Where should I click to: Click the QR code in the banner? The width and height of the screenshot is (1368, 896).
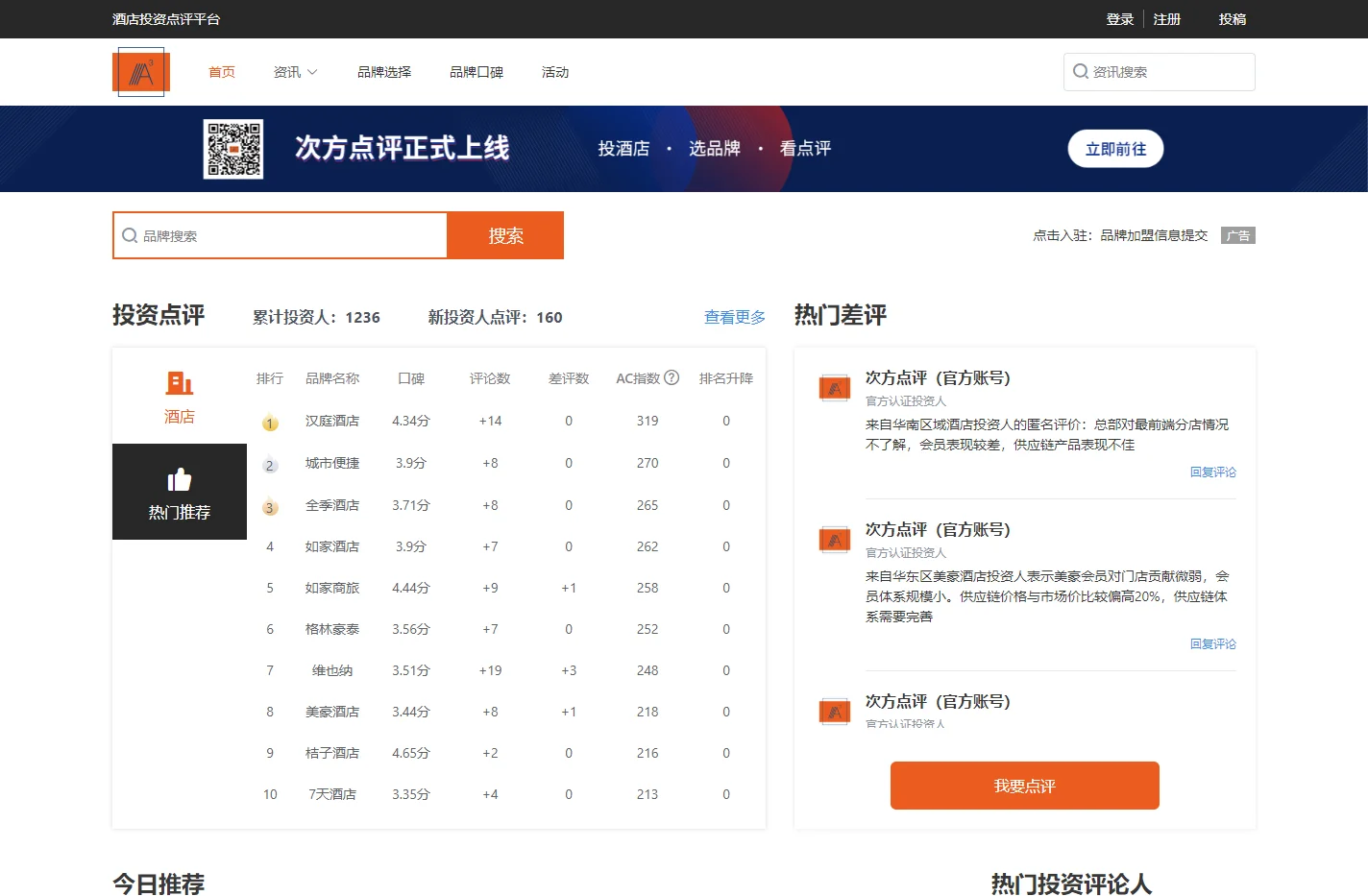pos(233,149)
